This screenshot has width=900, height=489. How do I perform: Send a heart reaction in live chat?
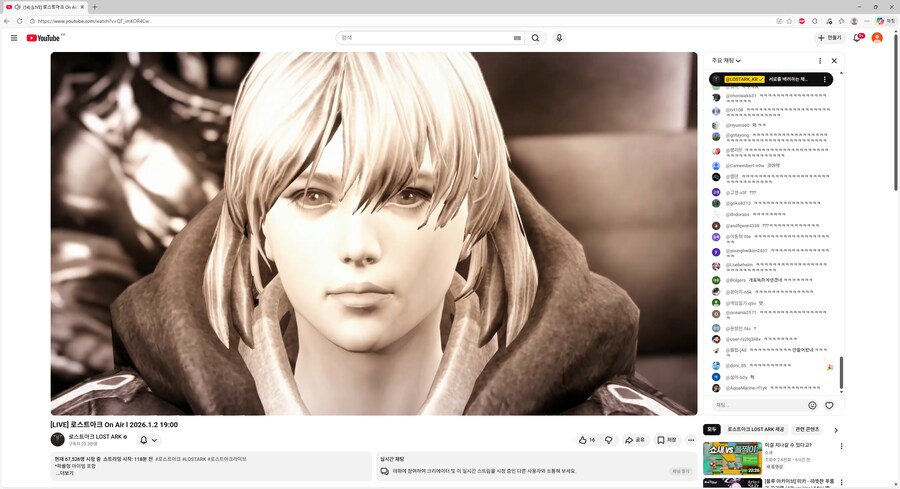829,405
